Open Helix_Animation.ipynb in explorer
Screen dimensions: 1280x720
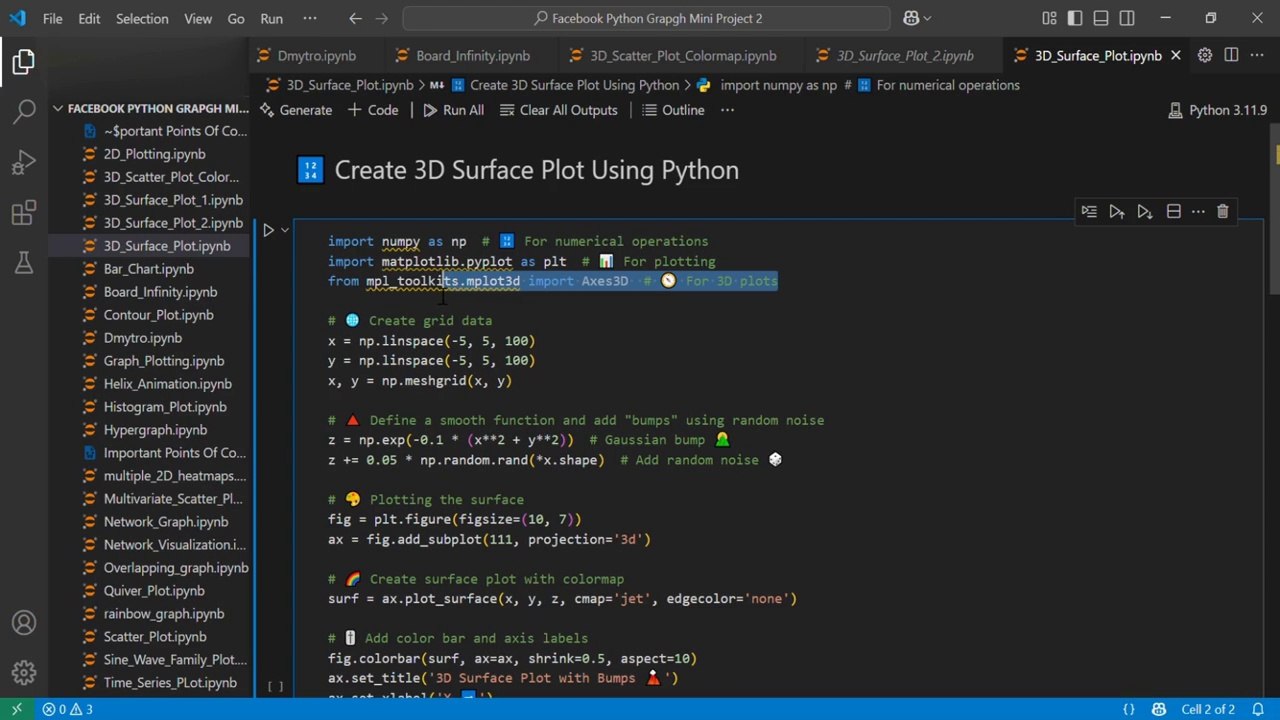(x=168, y=384)
